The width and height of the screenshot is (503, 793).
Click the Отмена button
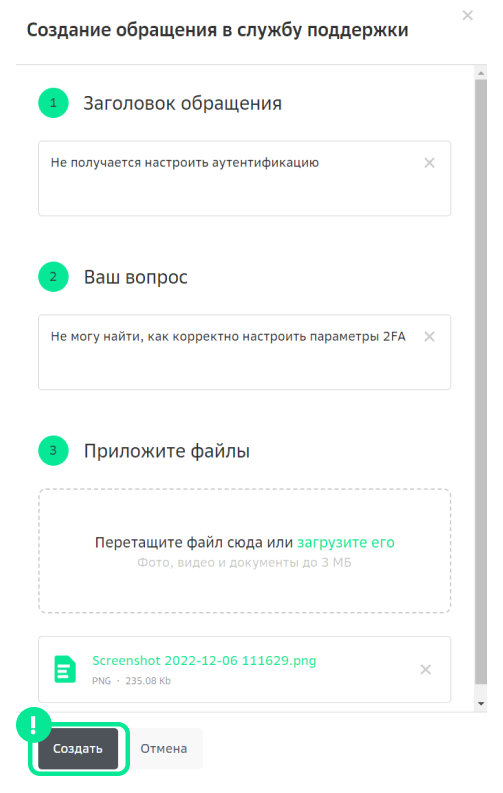163,748
